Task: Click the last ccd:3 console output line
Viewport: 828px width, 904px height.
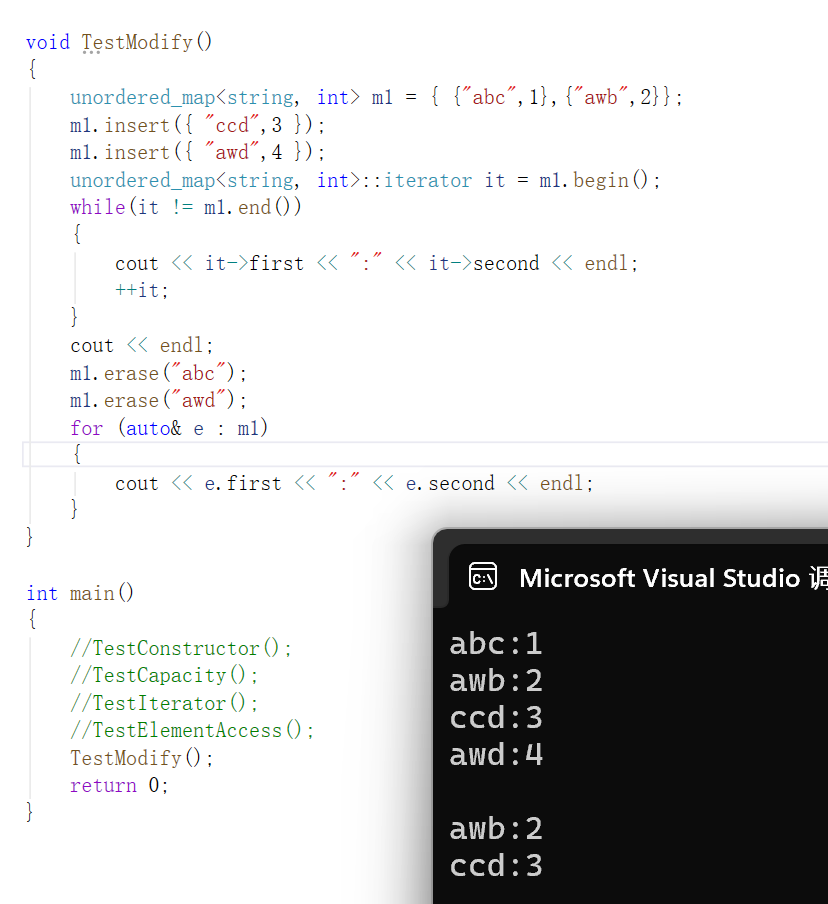Action: point(496,865)
